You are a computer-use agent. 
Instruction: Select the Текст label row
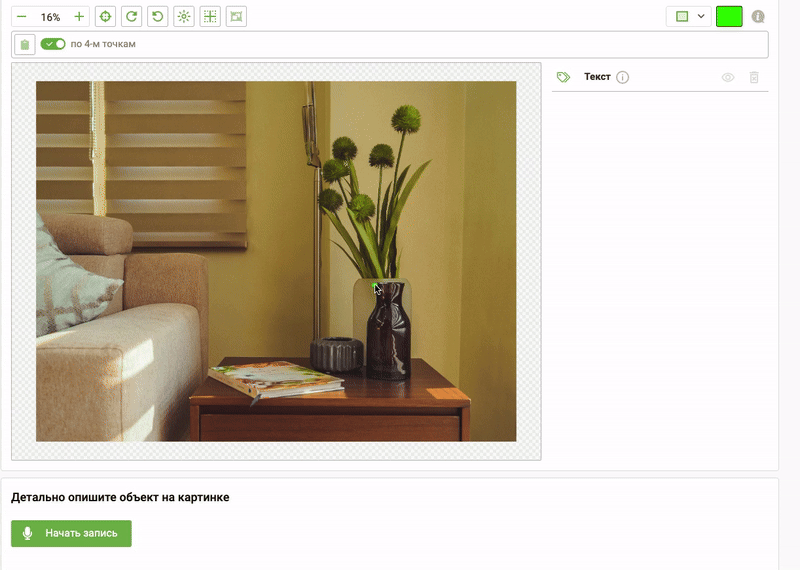[x=660, y=77]
